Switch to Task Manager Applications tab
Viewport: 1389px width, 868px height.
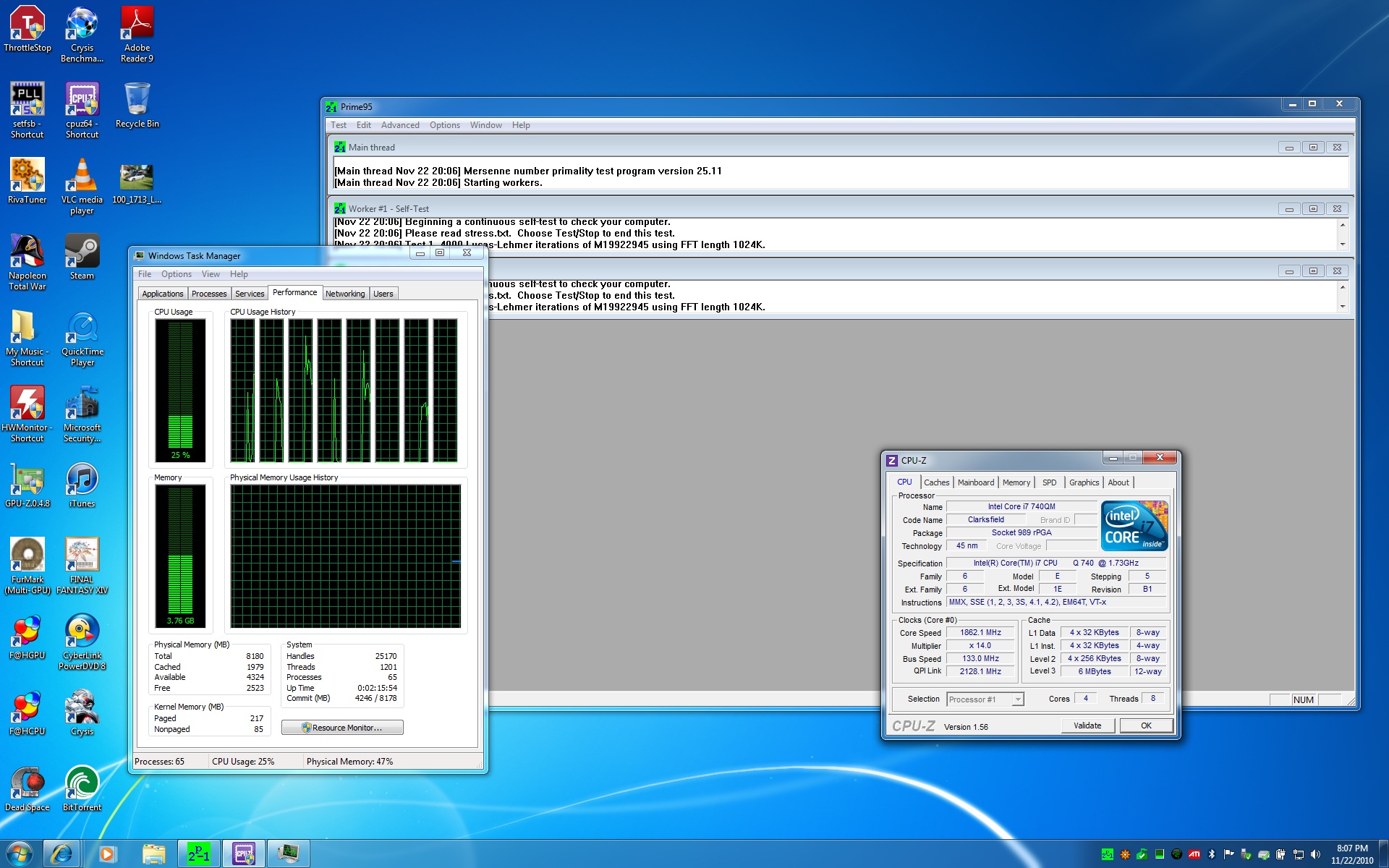click(163, 294)
